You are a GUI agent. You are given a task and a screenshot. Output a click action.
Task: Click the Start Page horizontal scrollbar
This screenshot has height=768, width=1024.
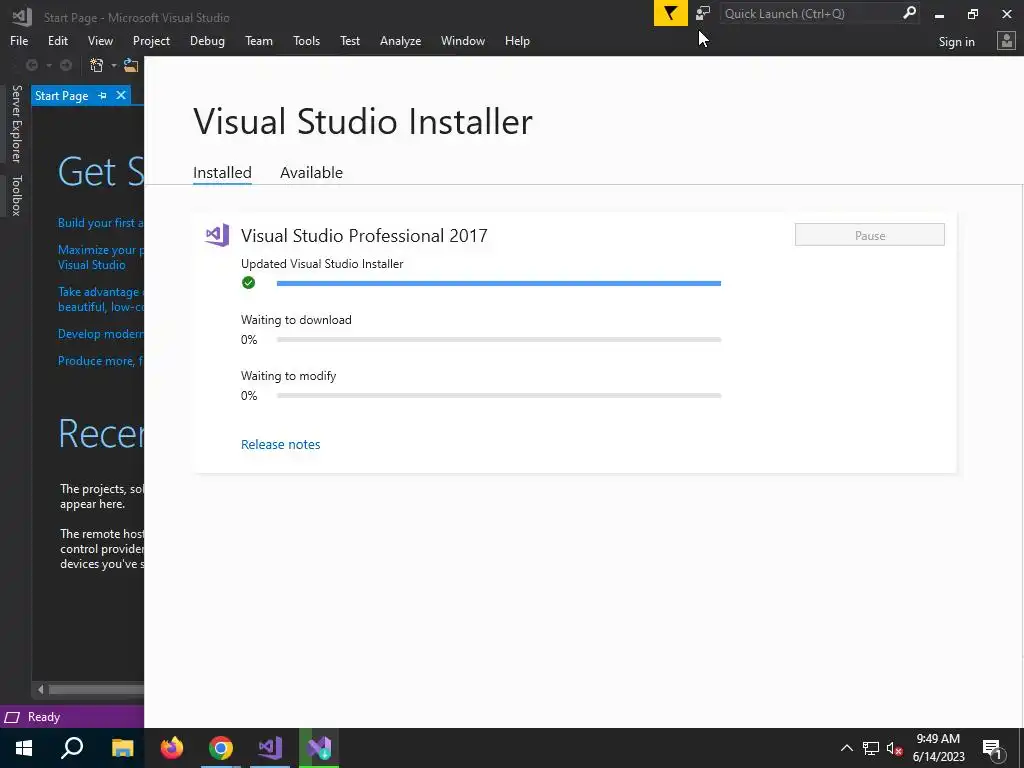point(96,690)
